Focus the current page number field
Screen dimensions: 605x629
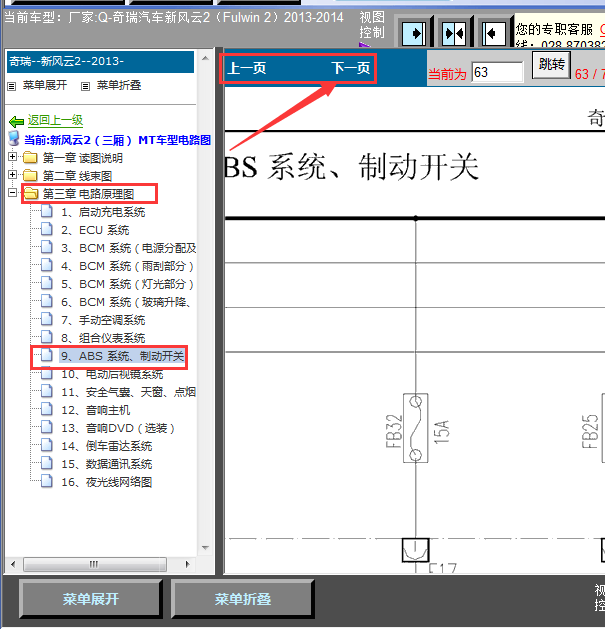coord(497,73)
